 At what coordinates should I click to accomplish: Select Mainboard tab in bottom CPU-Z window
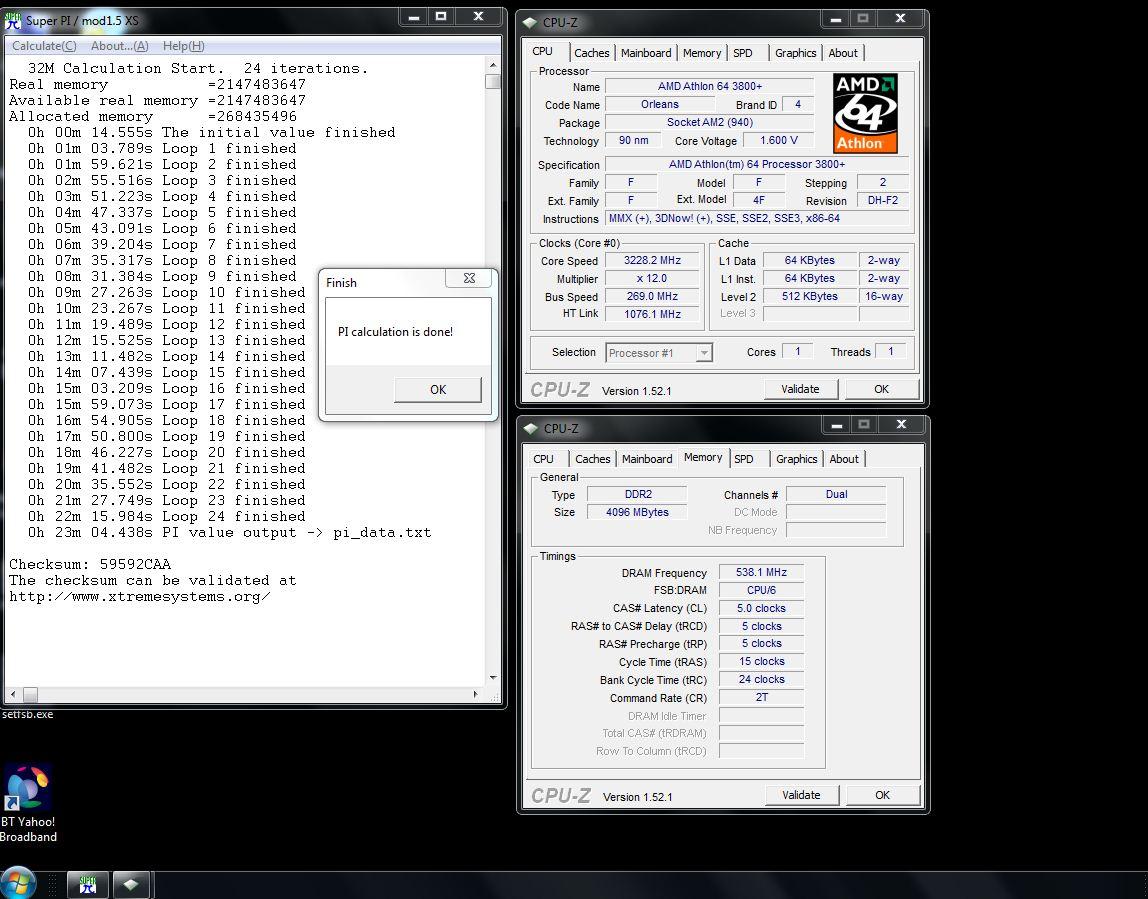[646, 459]
